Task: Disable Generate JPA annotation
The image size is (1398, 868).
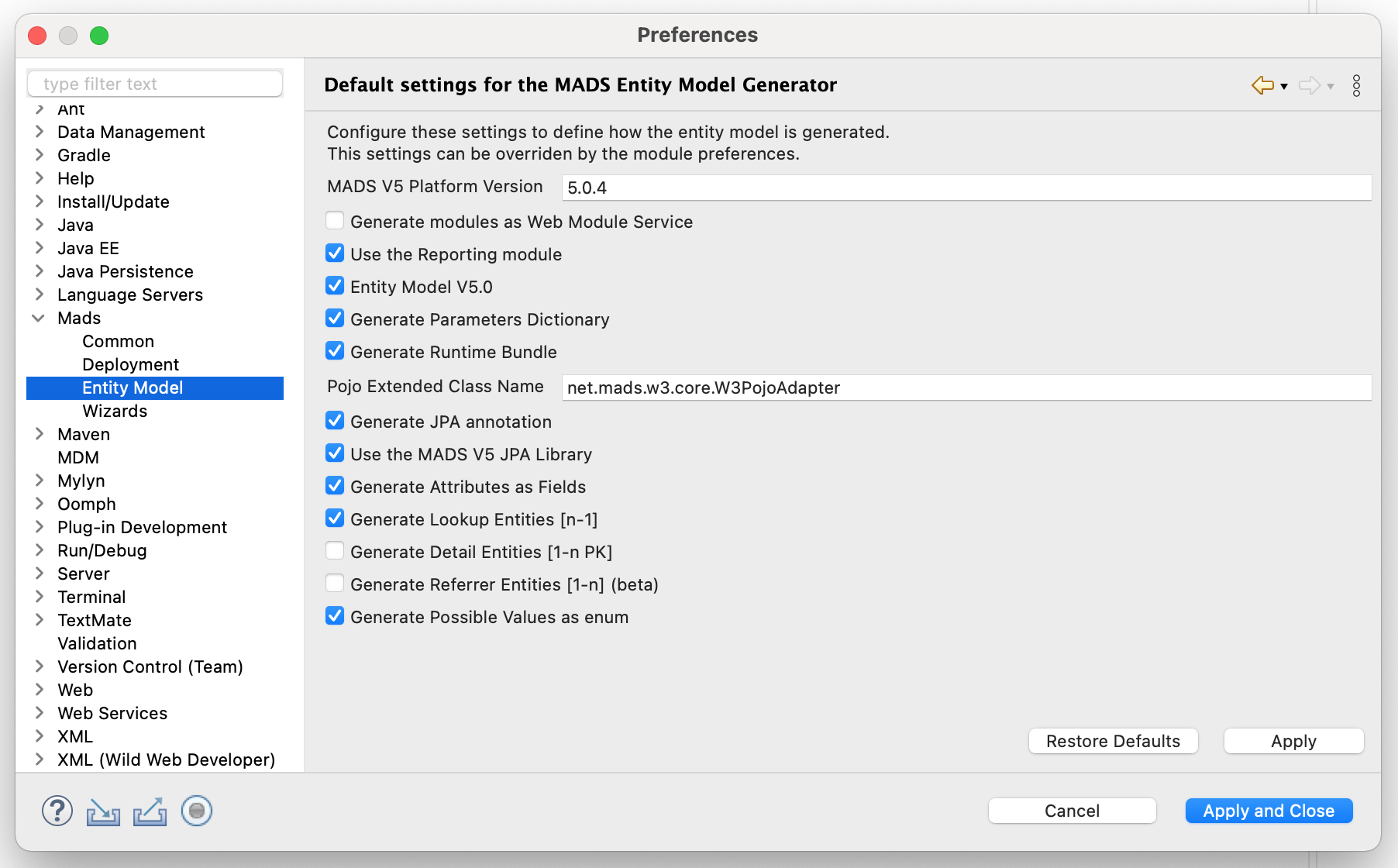Action: point(334,420)
